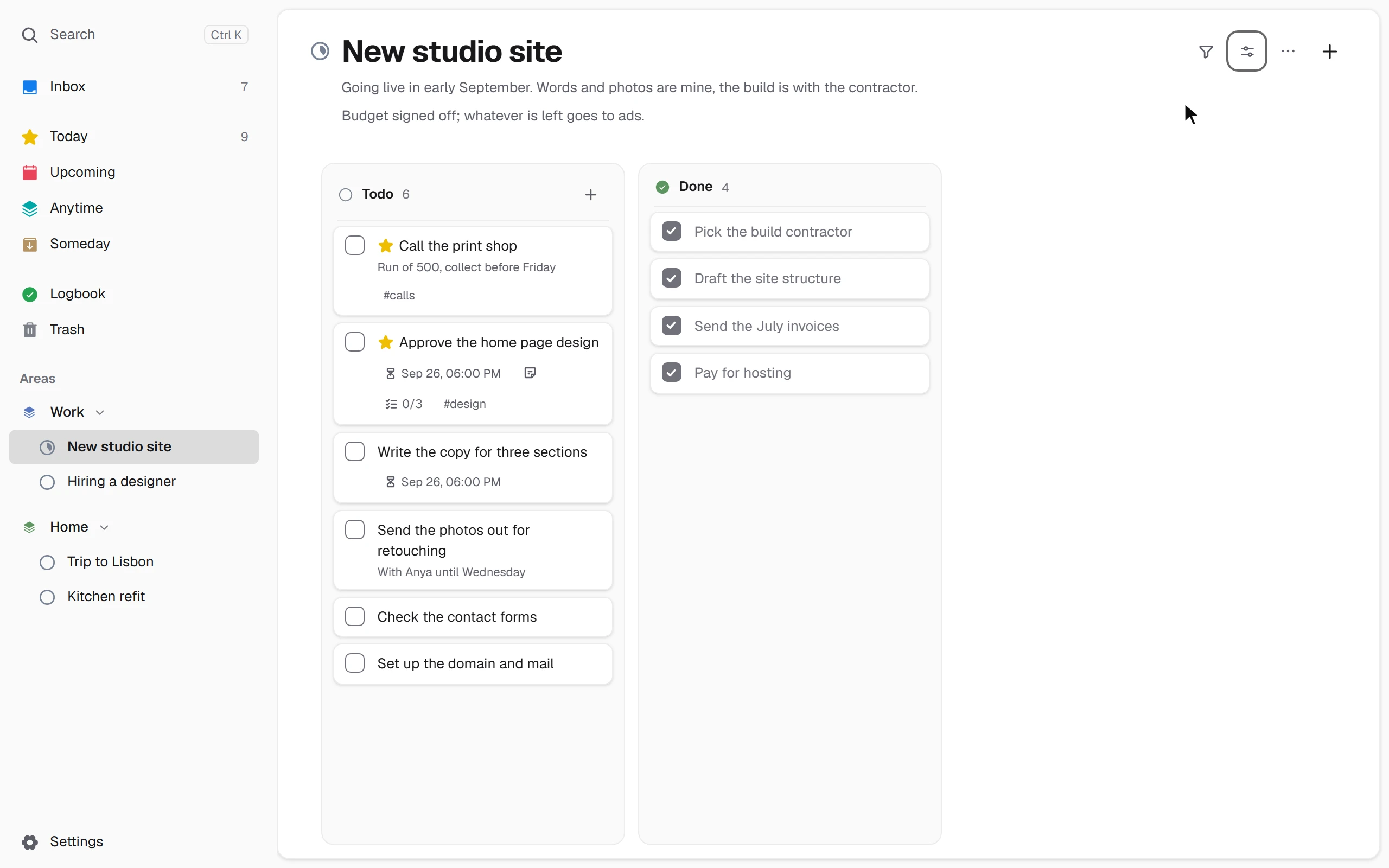Open the Someday list
The width and height of the screenshot is (1389, 868).
pyautogui.click(x=133, y=244)
